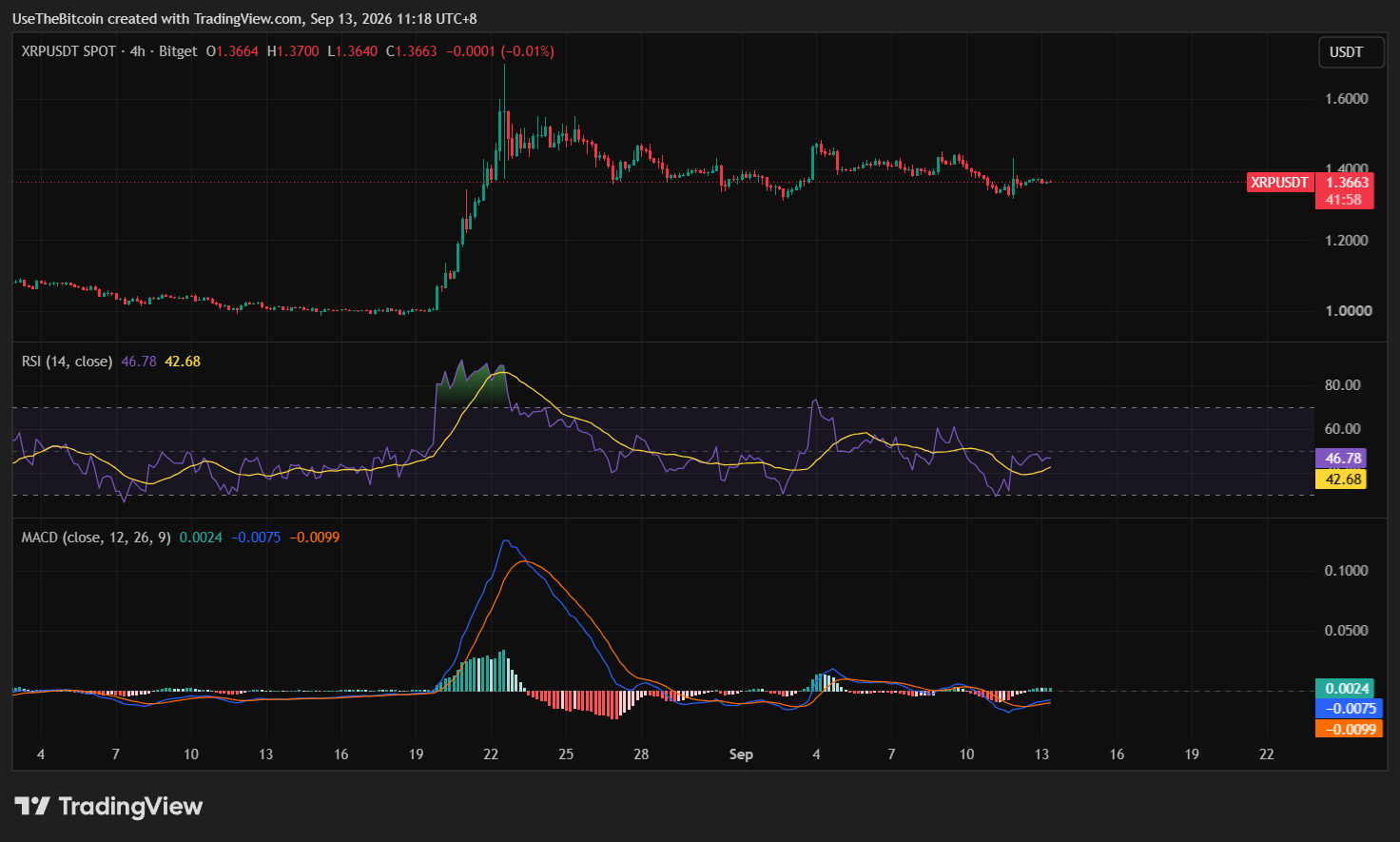Click the current price 1.3663 label

(x=1348, y=183)
